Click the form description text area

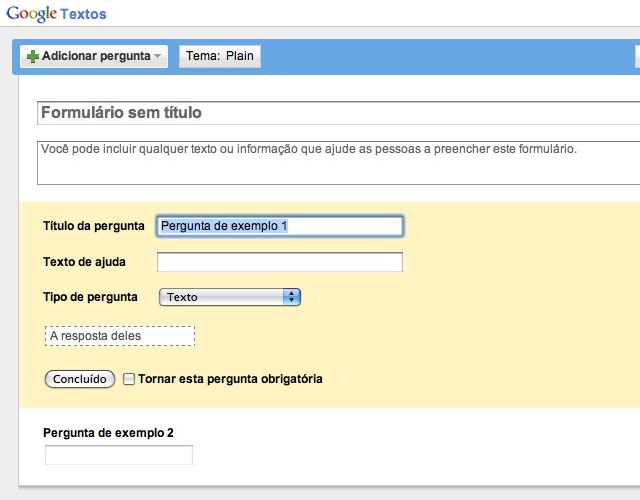(x=338, y=162)
